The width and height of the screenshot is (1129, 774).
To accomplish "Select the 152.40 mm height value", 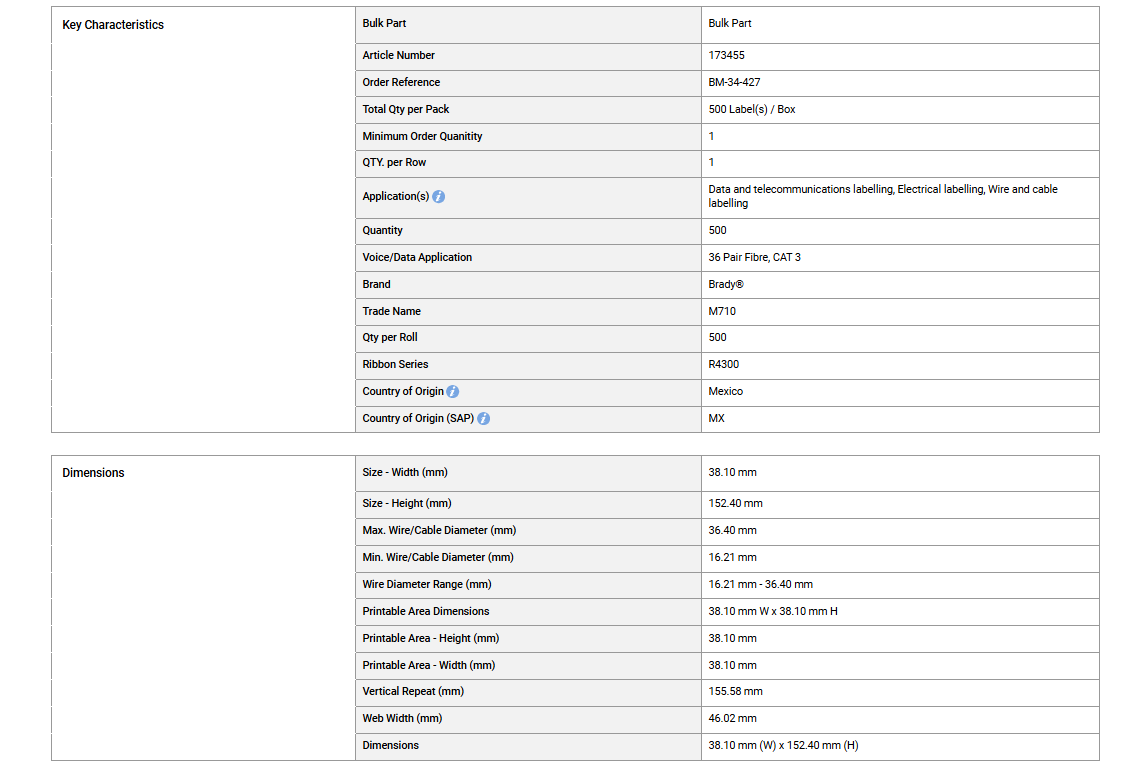I will (x=735, y=503).
